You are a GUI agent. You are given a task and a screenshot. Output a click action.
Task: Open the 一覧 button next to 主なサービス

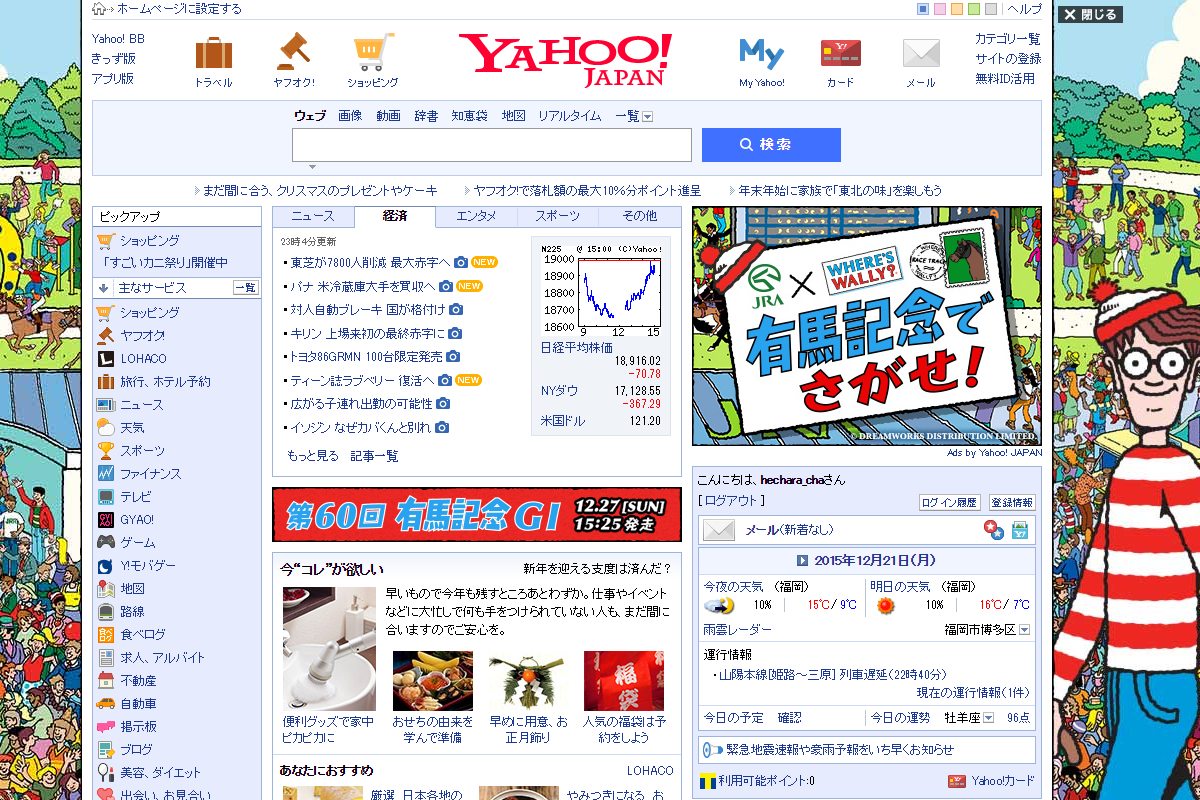[246, 288]
